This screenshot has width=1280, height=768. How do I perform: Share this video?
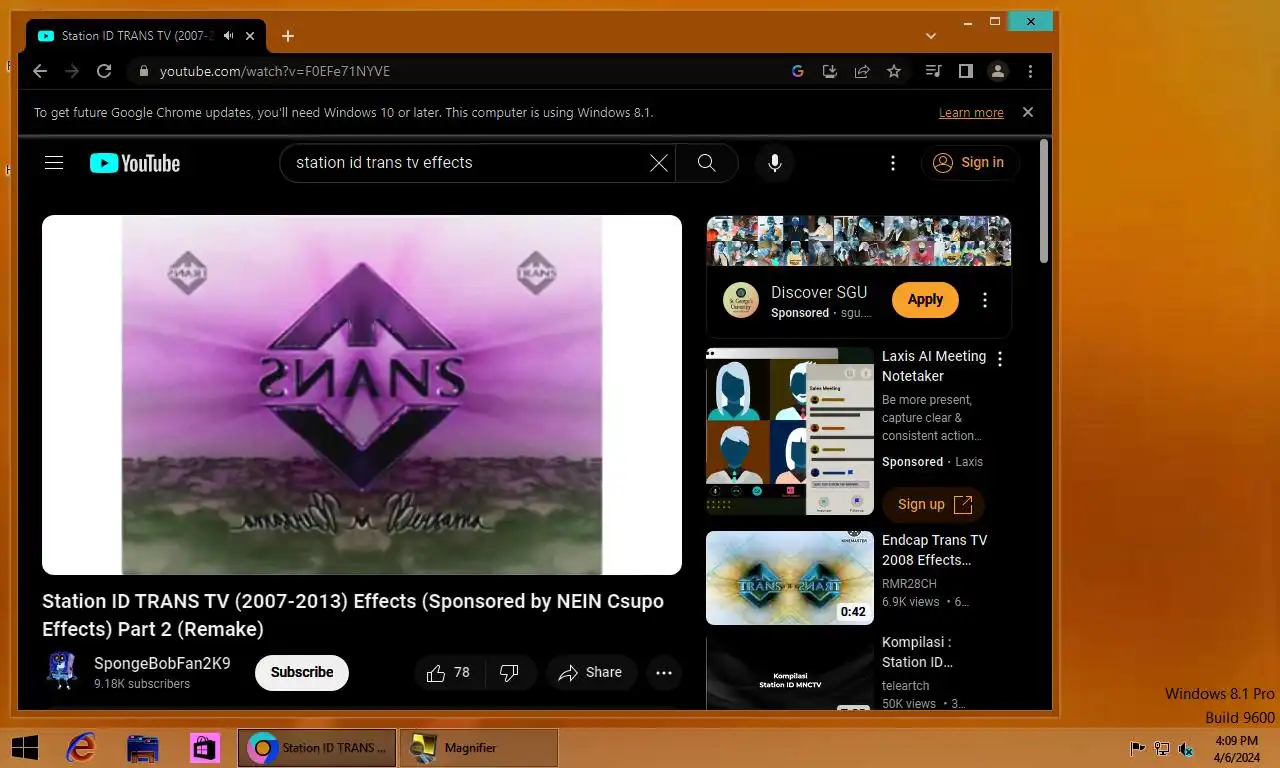(590, 673)
